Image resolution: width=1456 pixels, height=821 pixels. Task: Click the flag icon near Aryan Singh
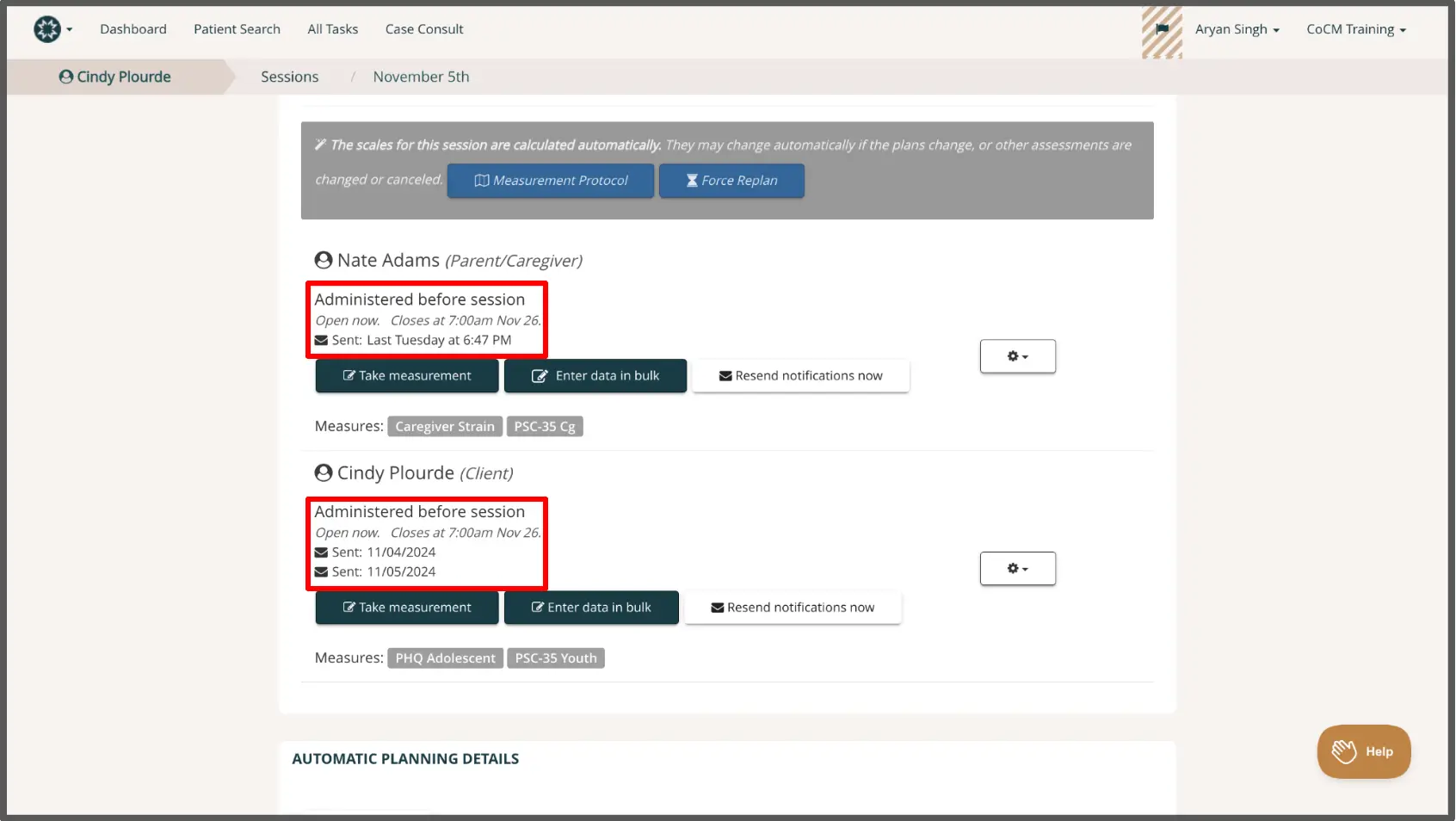point(1162,28)
